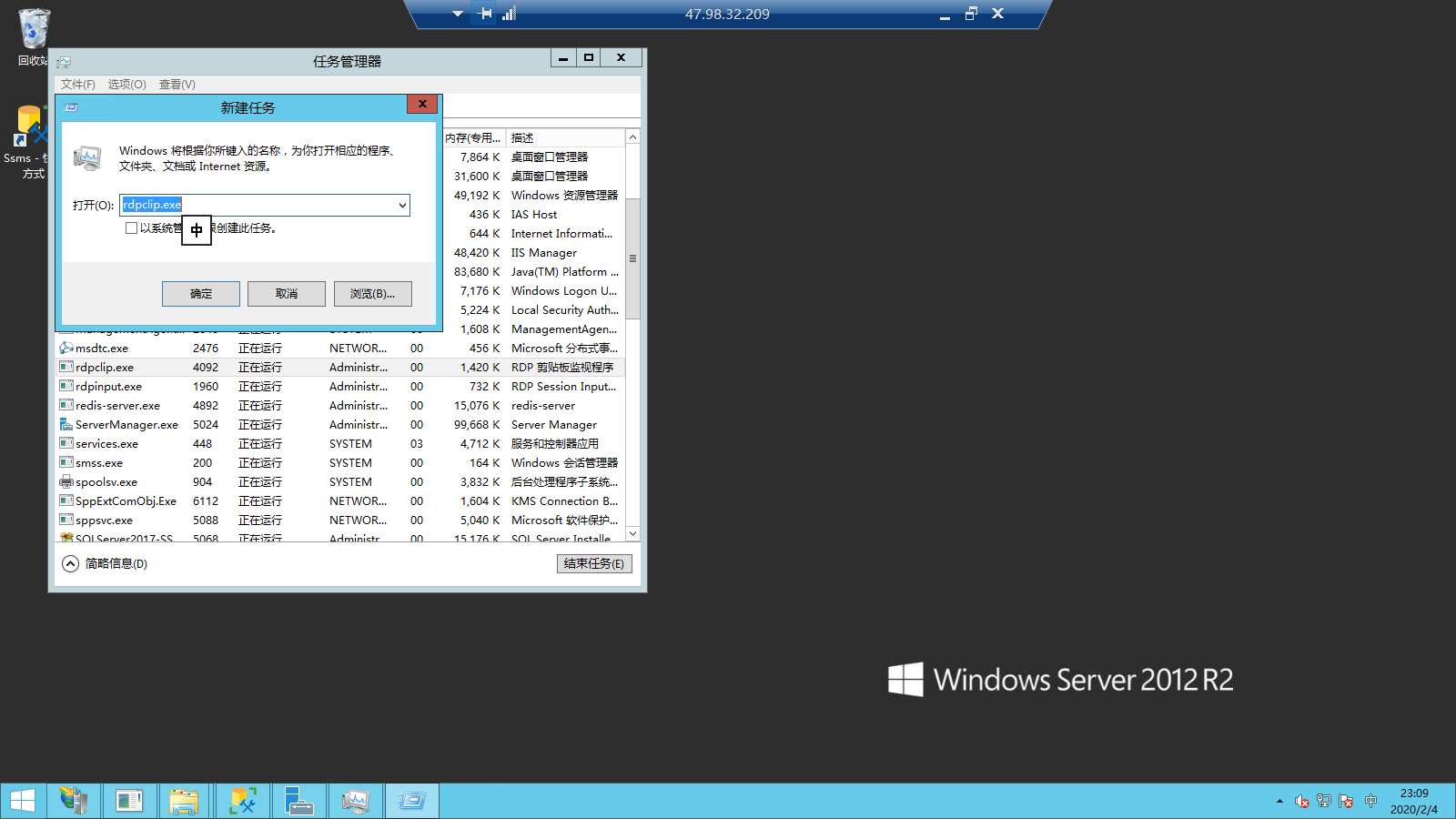
Task: Click the network tray icon
Action: point(1324,802)
